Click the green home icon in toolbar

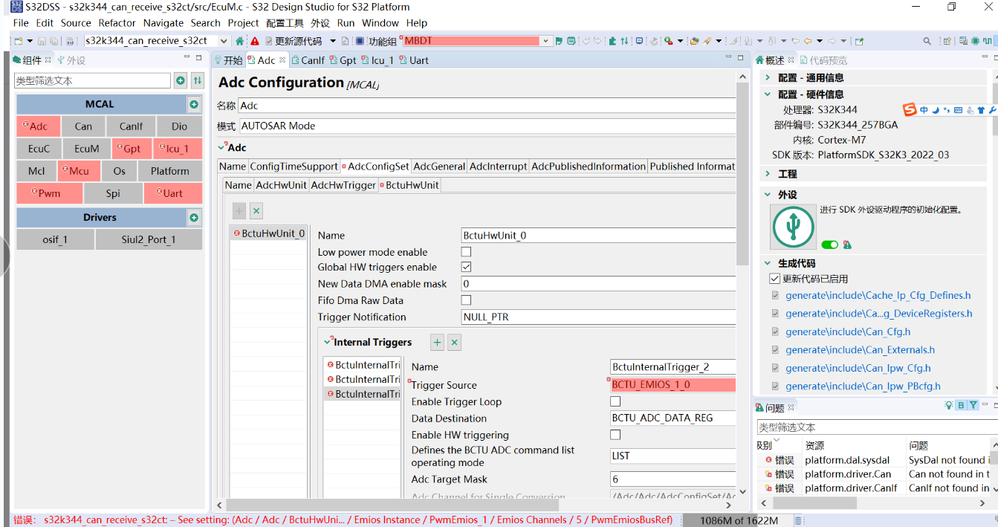[x=239, y=41]
